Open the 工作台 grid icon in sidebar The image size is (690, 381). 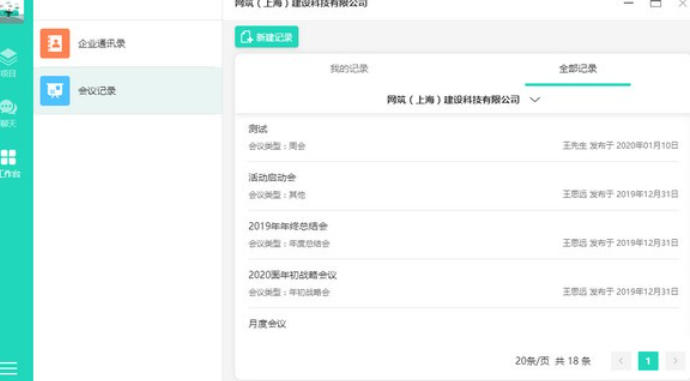click(9, 163)
